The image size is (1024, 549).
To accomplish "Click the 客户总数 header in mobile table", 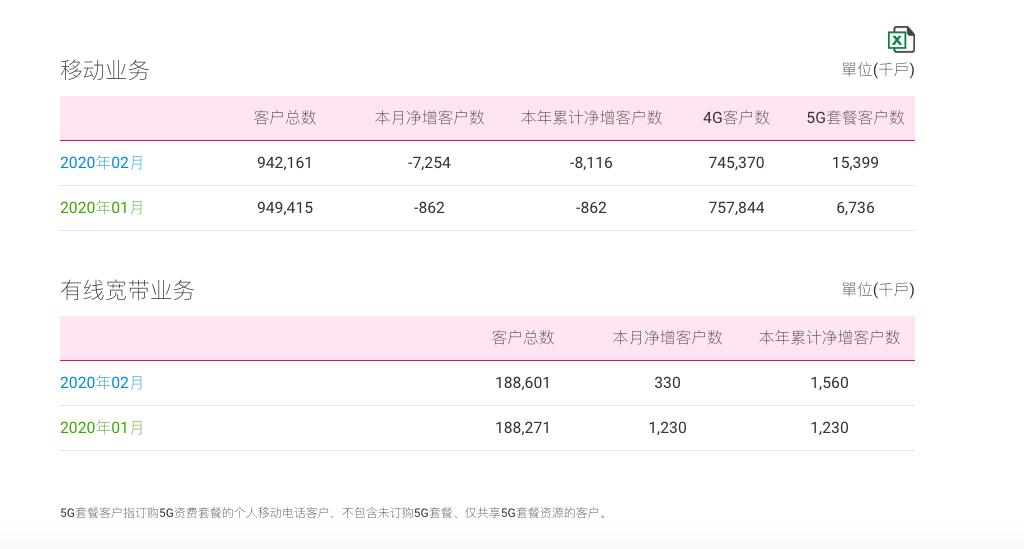I will coord(285,118).
